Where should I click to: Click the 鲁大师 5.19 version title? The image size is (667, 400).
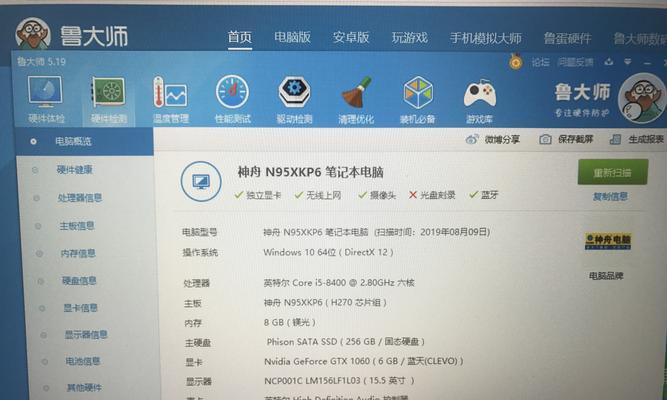coord(41,62)
